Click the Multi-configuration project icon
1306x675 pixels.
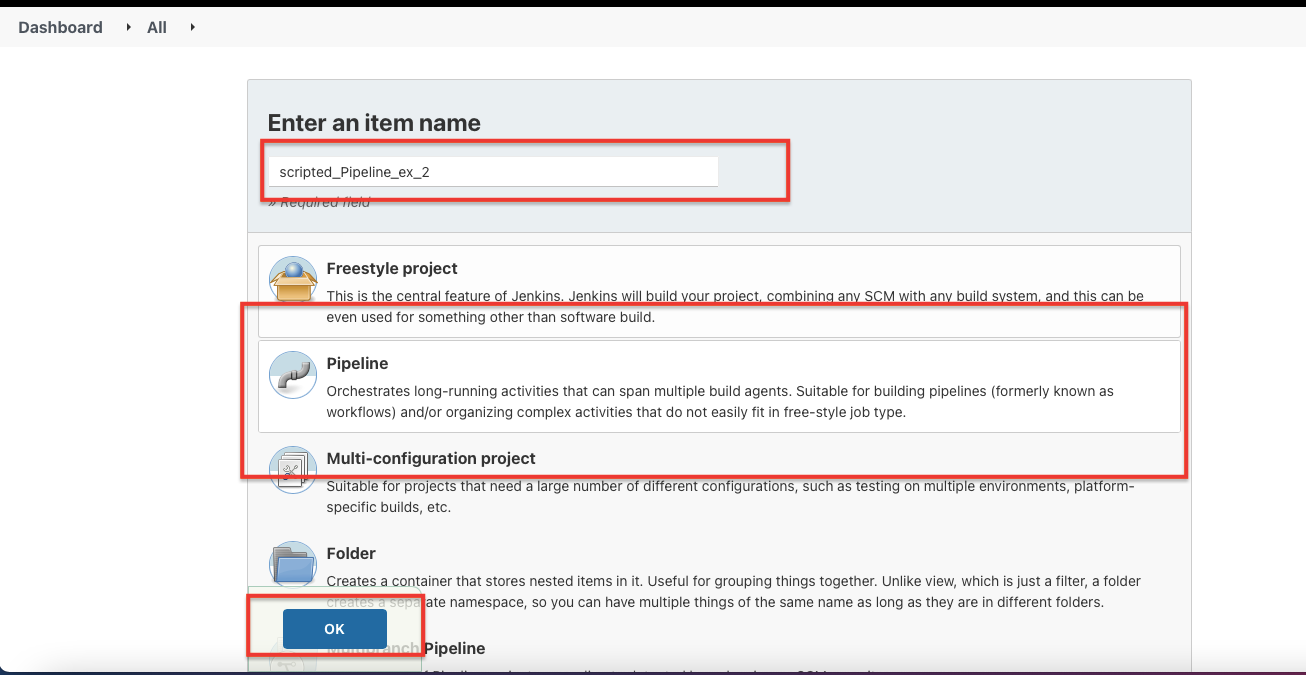click(x=292, y=470)
